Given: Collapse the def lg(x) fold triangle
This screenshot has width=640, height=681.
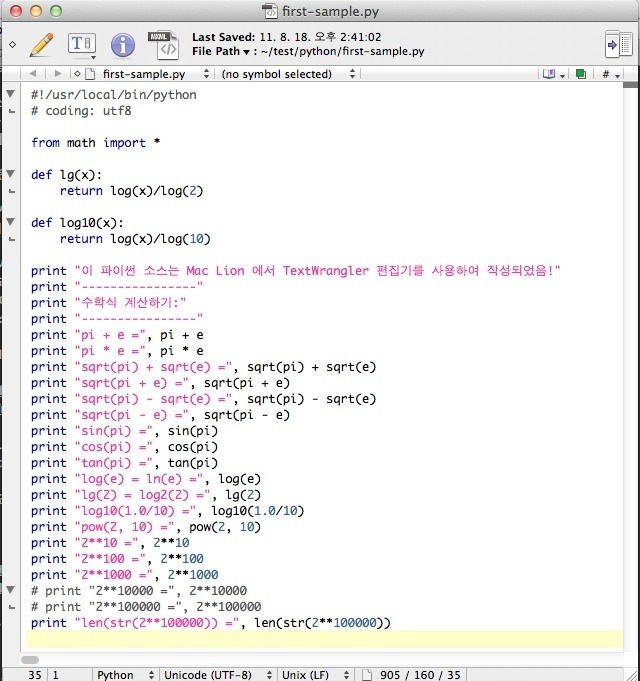Looking at the screenshot, I should tap(11, 174).
